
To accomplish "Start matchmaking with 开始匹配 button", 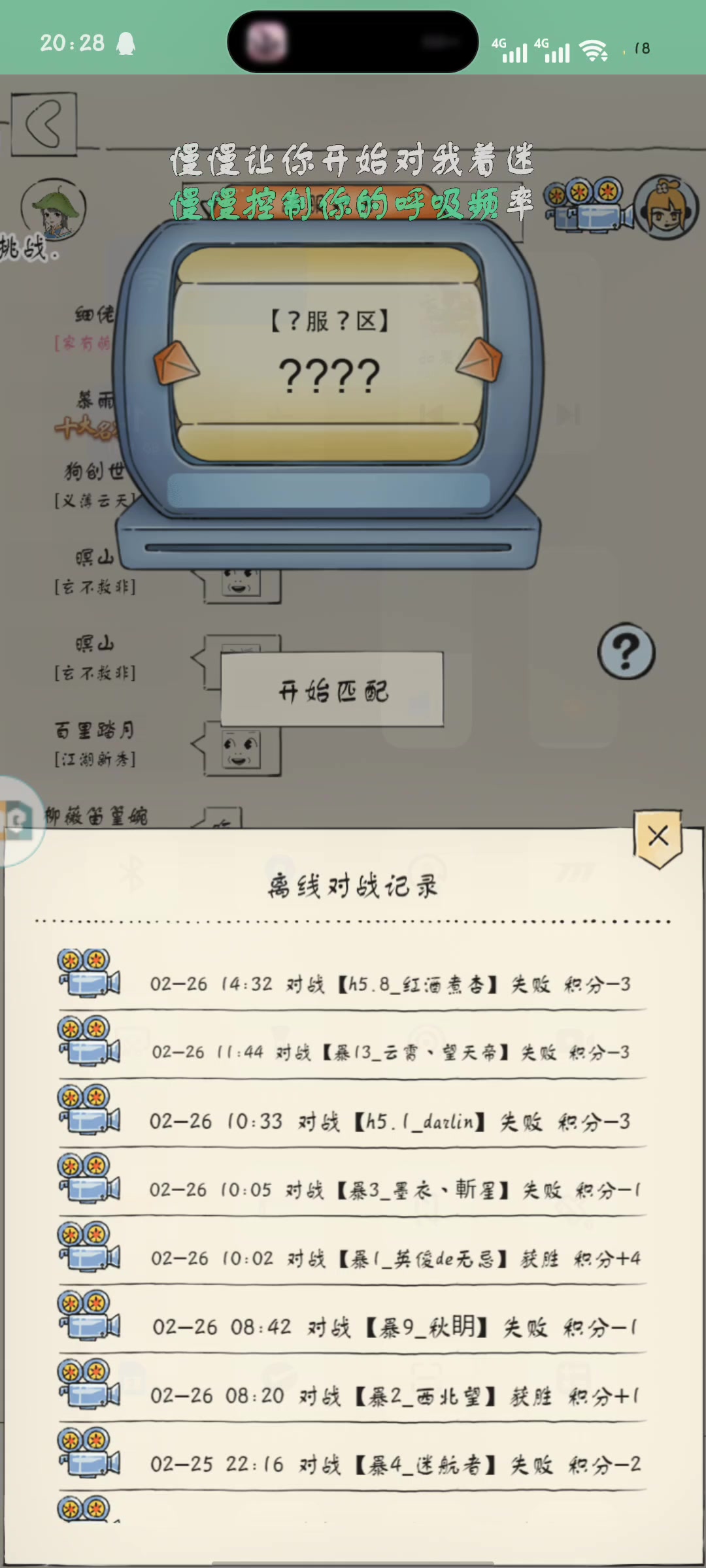I will [x=332, y=689].
